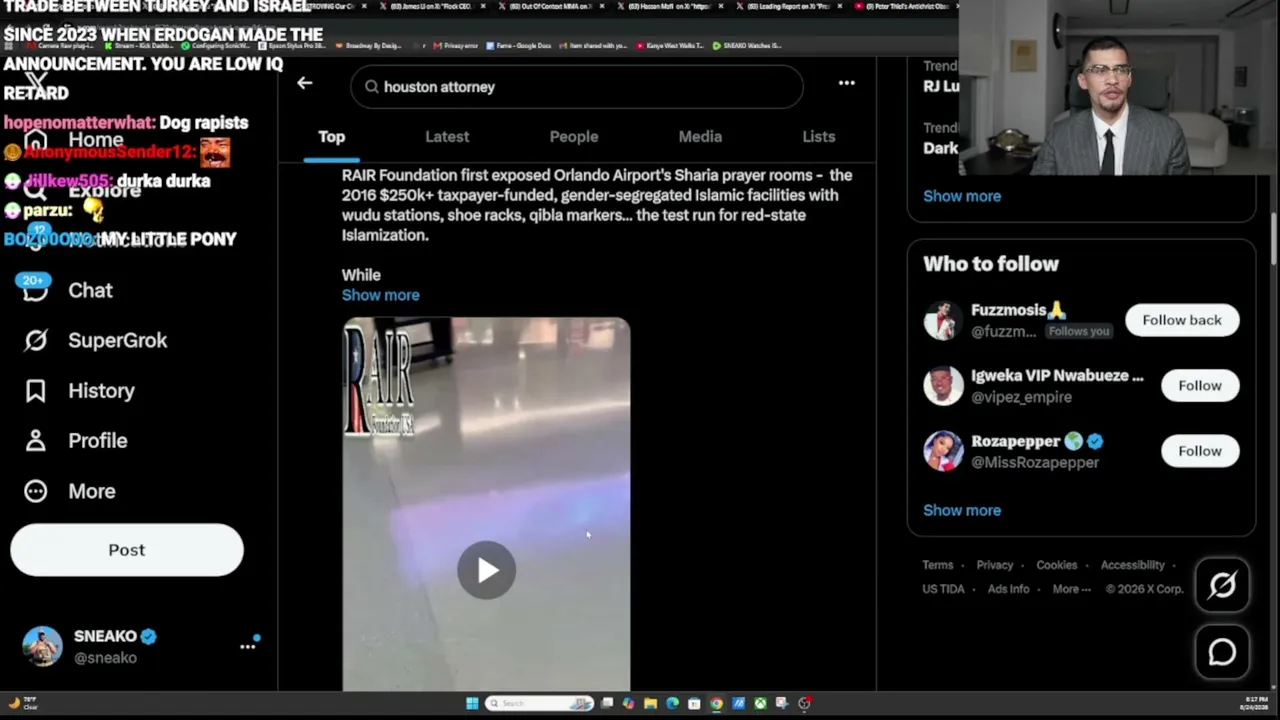Click the Home icon in the sidebar
The image size is (1280, 720).
pos(35,140)
